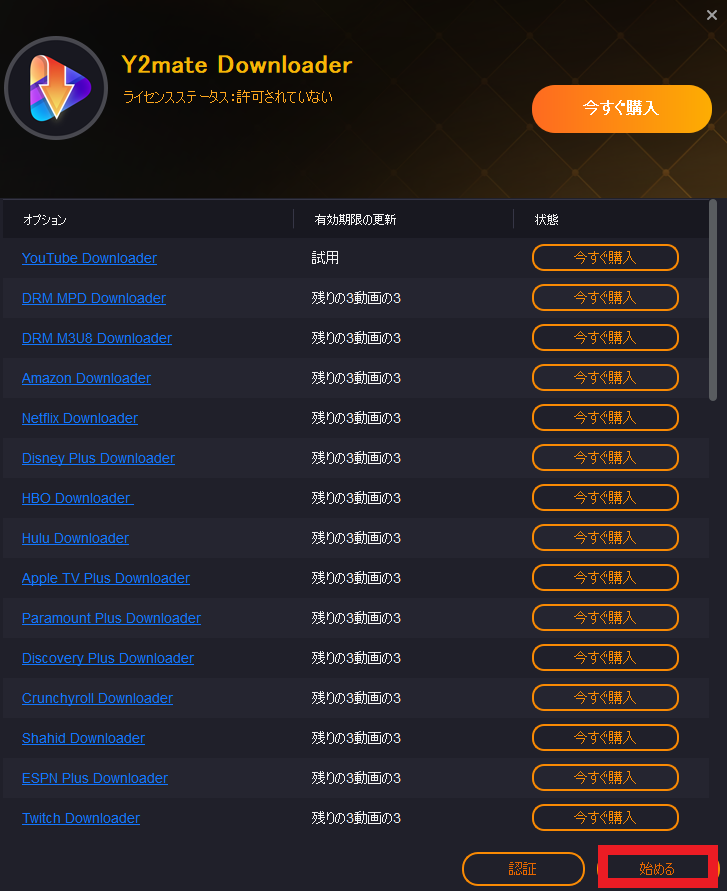Click the 始める button
Screen dimensions: 727x891
(x=657, y=869)
